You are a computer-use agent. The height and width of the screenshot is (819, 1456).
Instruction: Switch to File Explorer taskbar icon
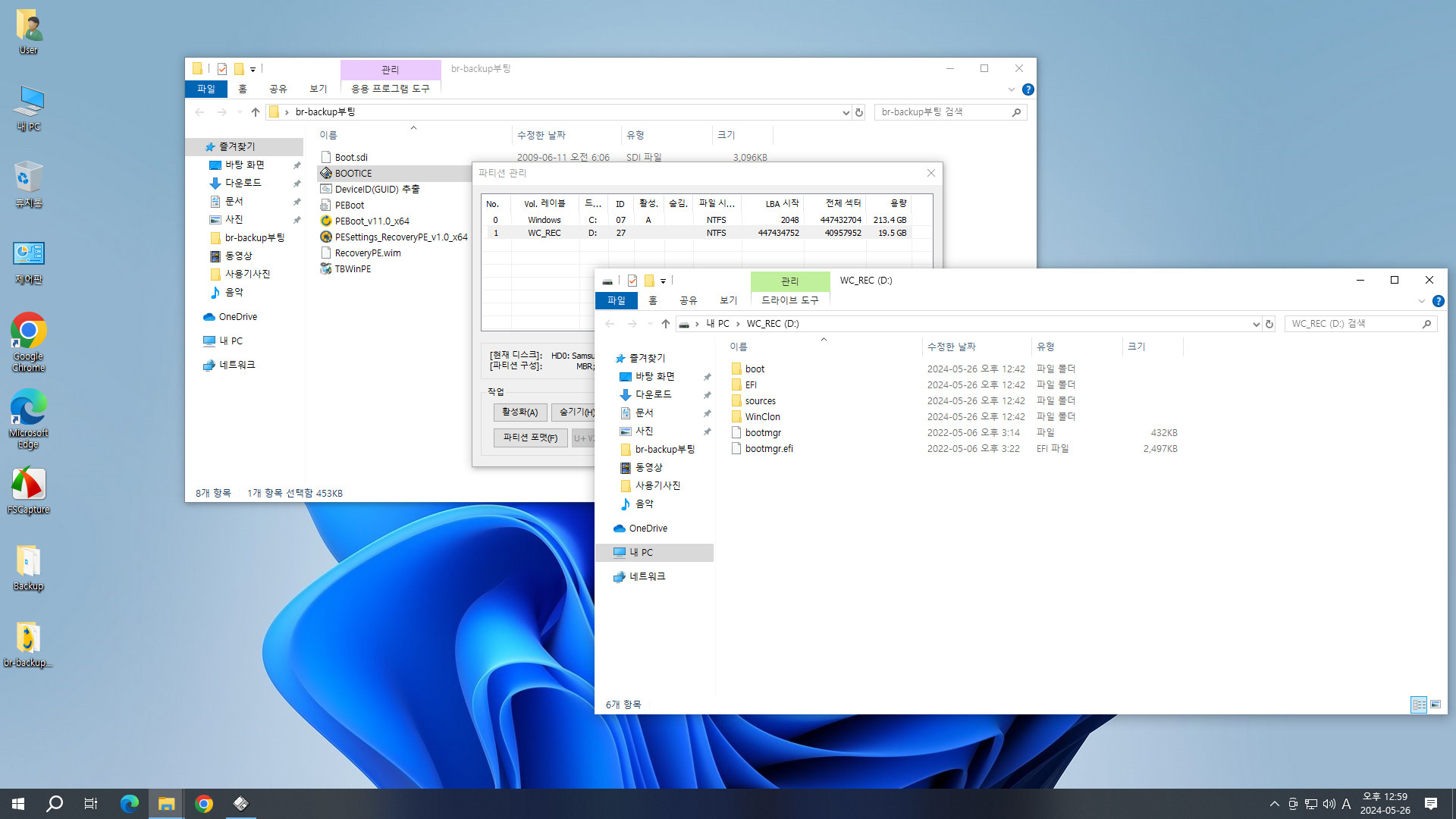[166, 804]
